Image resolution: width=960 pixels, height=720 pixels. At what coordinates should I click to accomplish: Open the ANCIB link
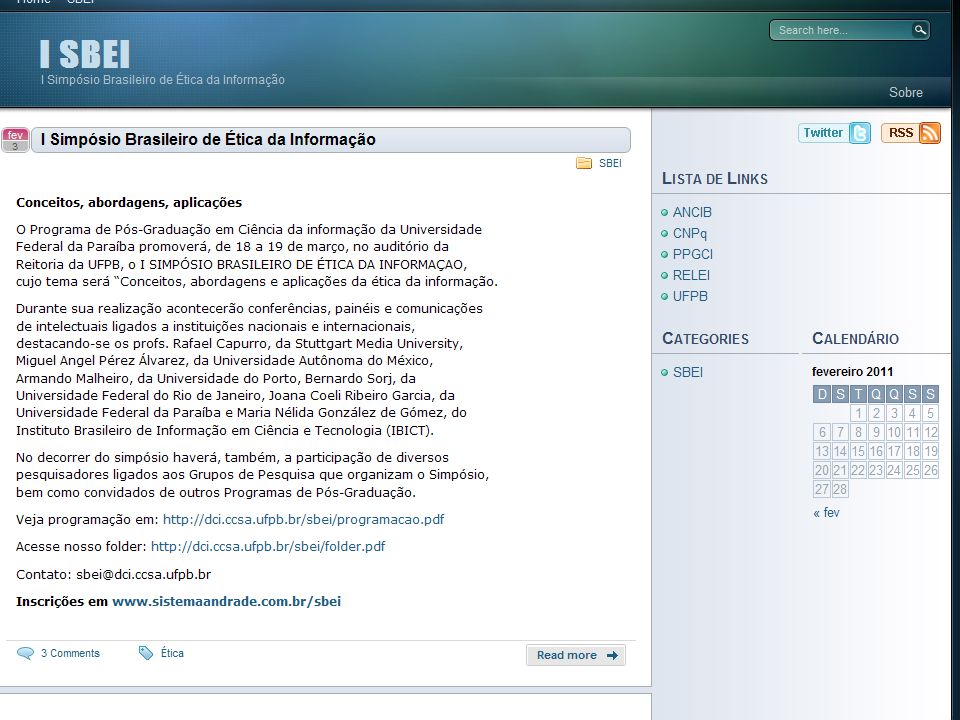692,212
